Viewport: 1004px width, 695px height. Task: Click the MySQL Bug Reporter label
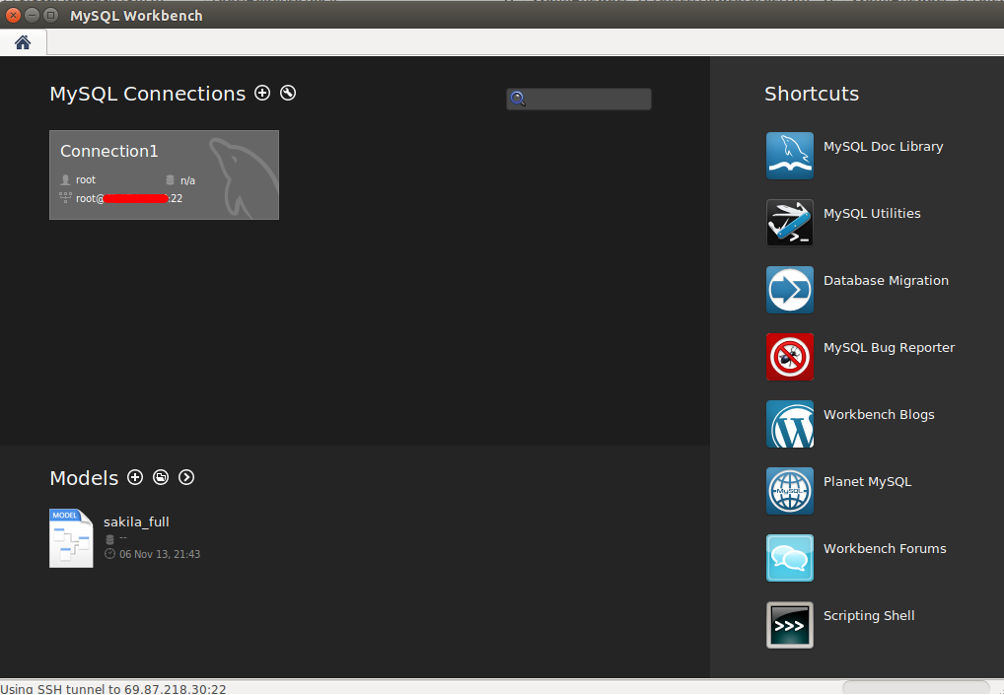(889, 348)
